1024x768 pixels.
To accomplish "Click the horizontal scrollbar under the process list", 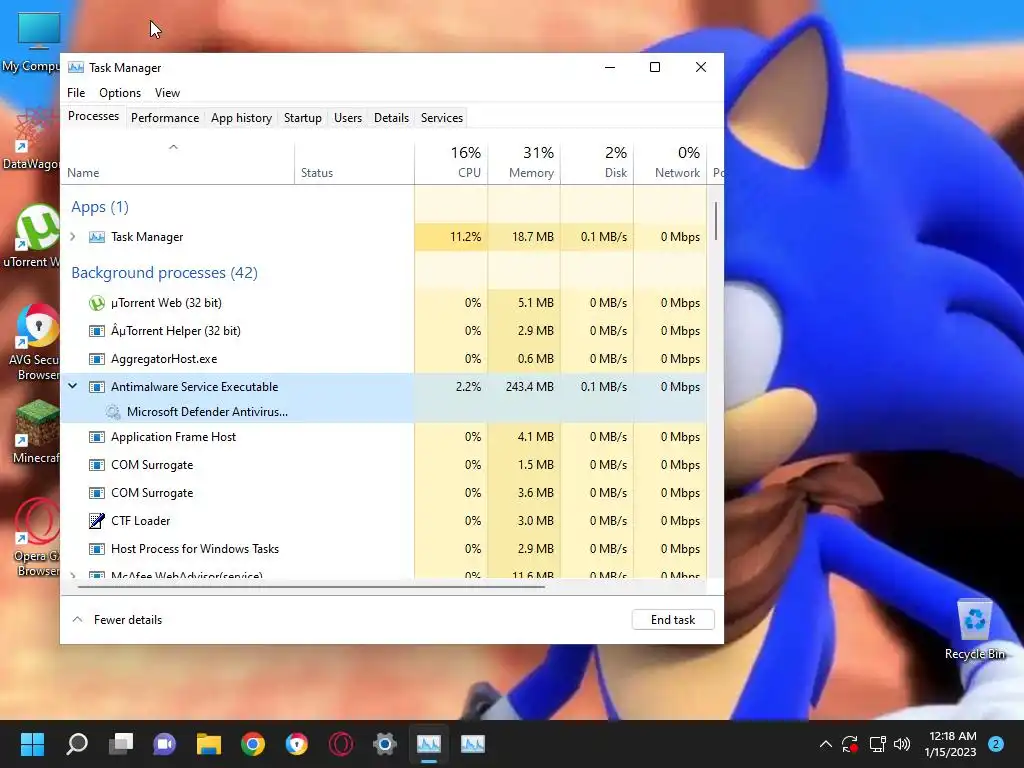I will (312, 586).
